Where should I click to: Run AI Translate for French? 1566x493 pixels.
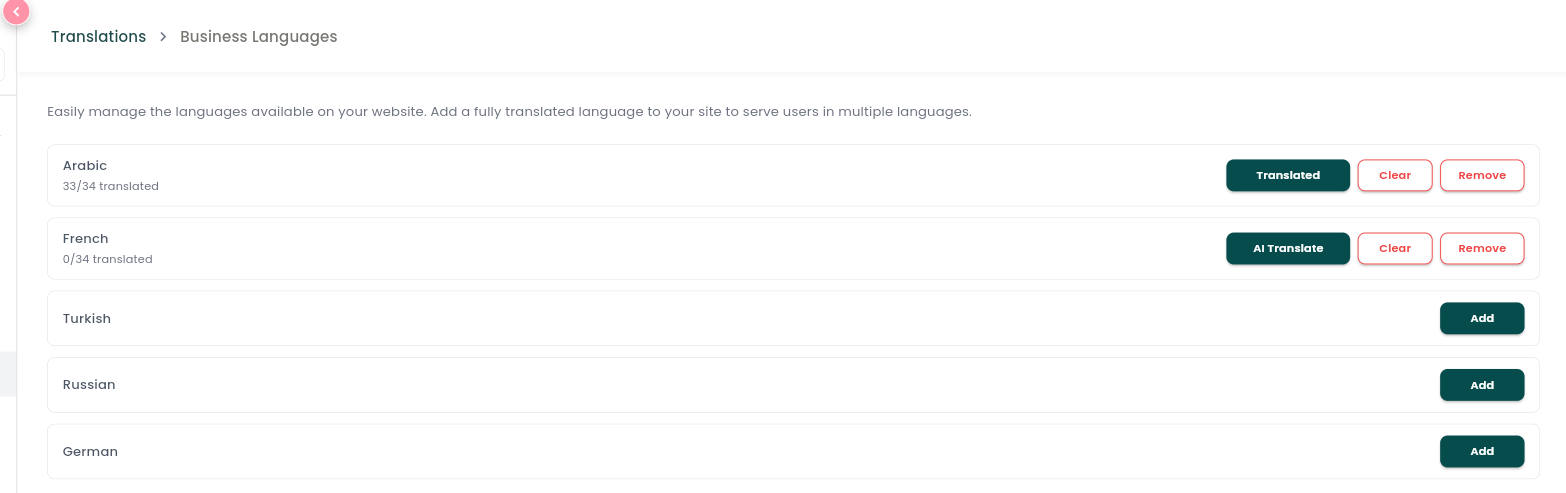tap(1288, 248)
